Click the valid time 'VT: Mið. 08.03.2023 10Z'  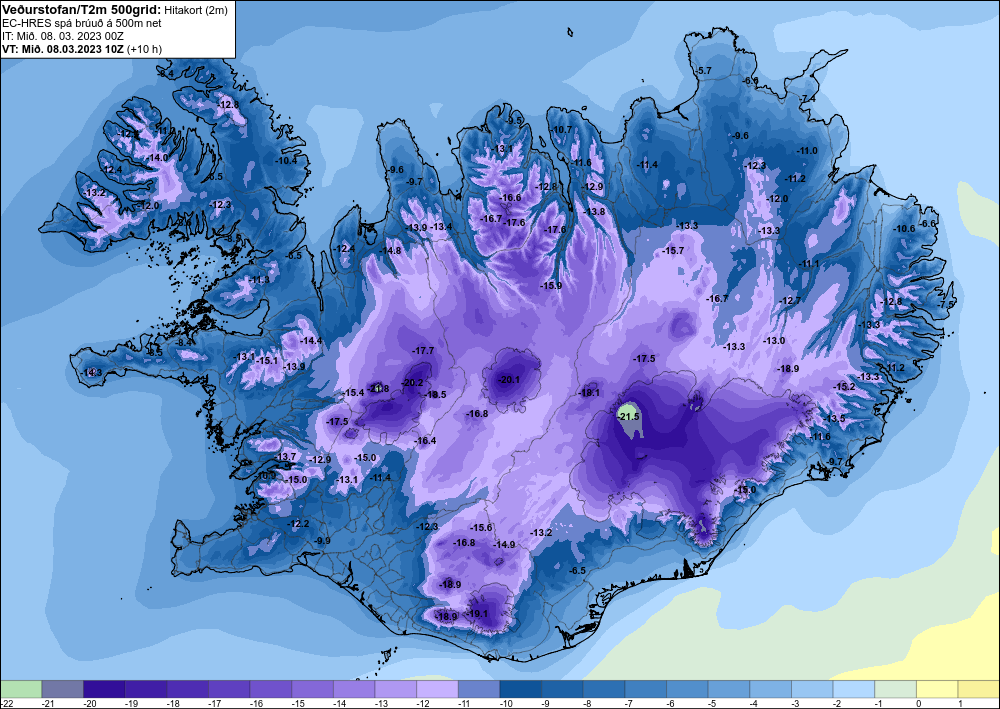click(x=63, y=49)
